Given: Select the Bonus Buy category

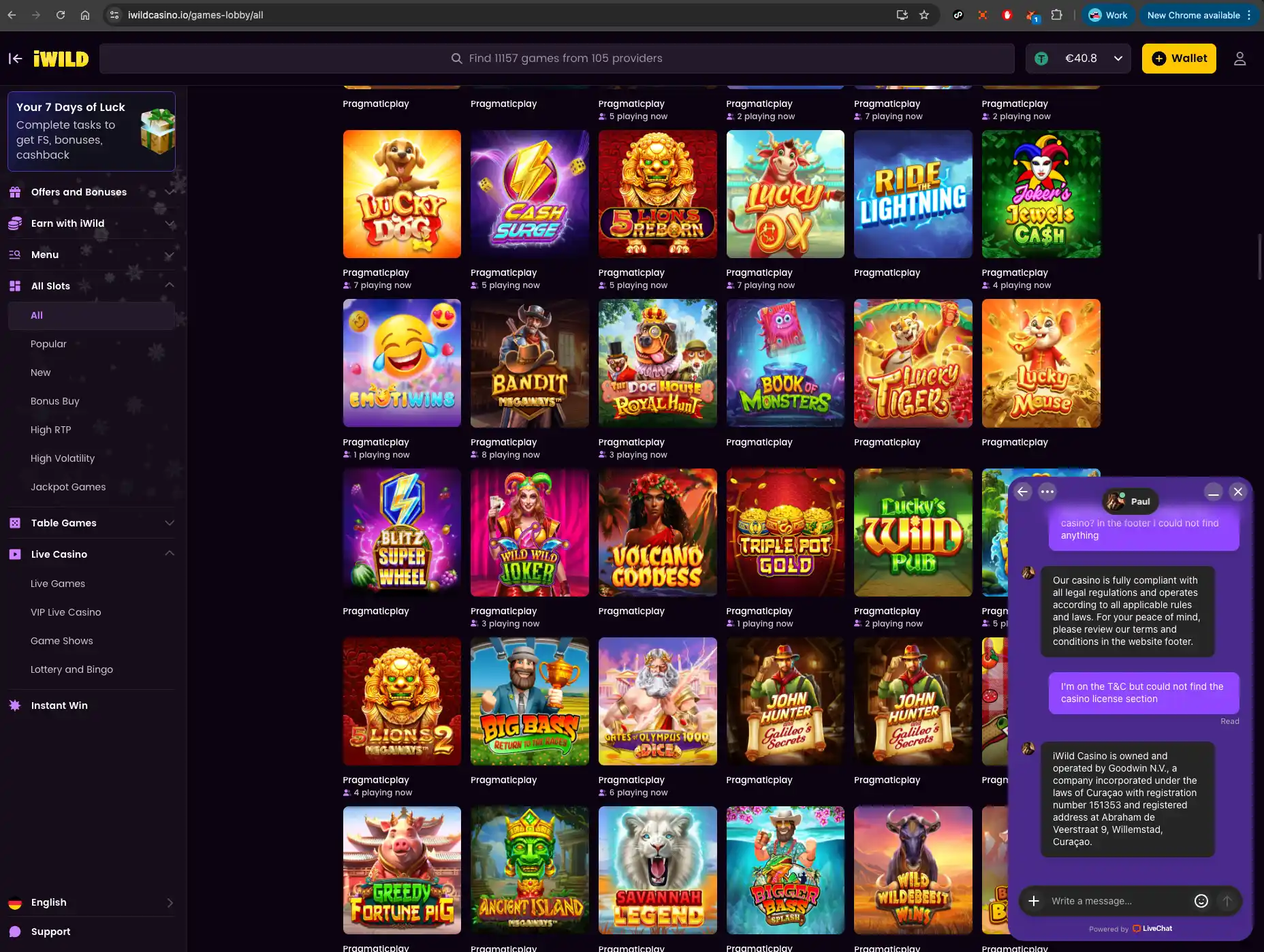Looking at the screenshot, I should point(54,401).
